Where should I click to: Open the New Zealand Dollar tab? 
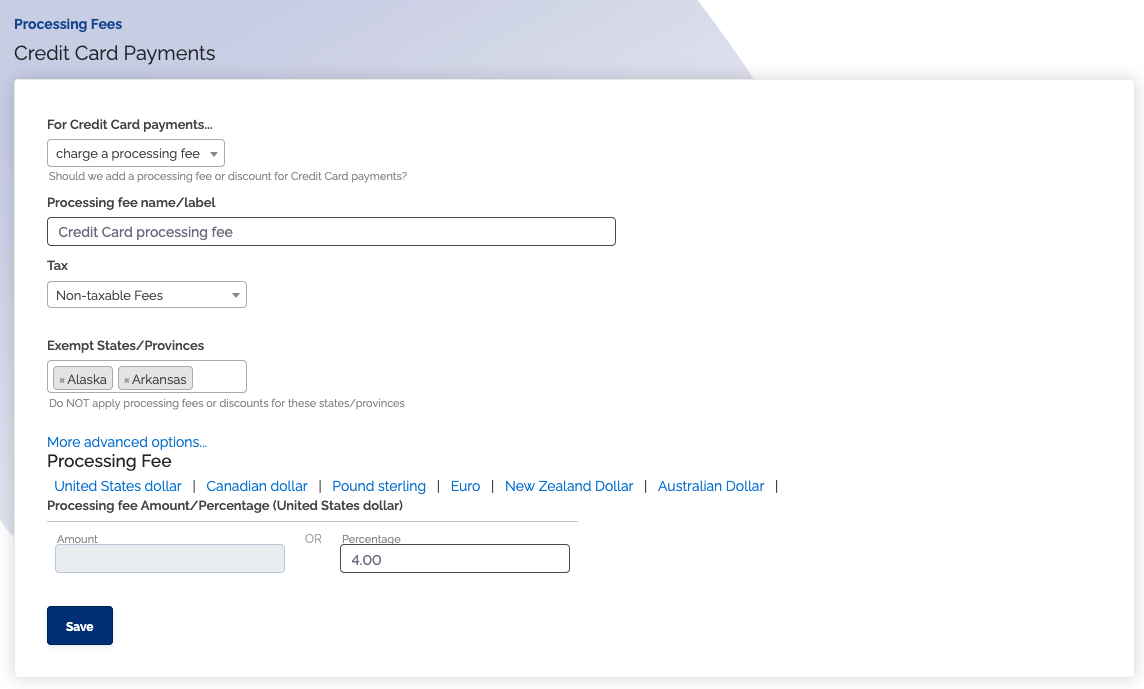pyautogui.click(x=569, y=486)
